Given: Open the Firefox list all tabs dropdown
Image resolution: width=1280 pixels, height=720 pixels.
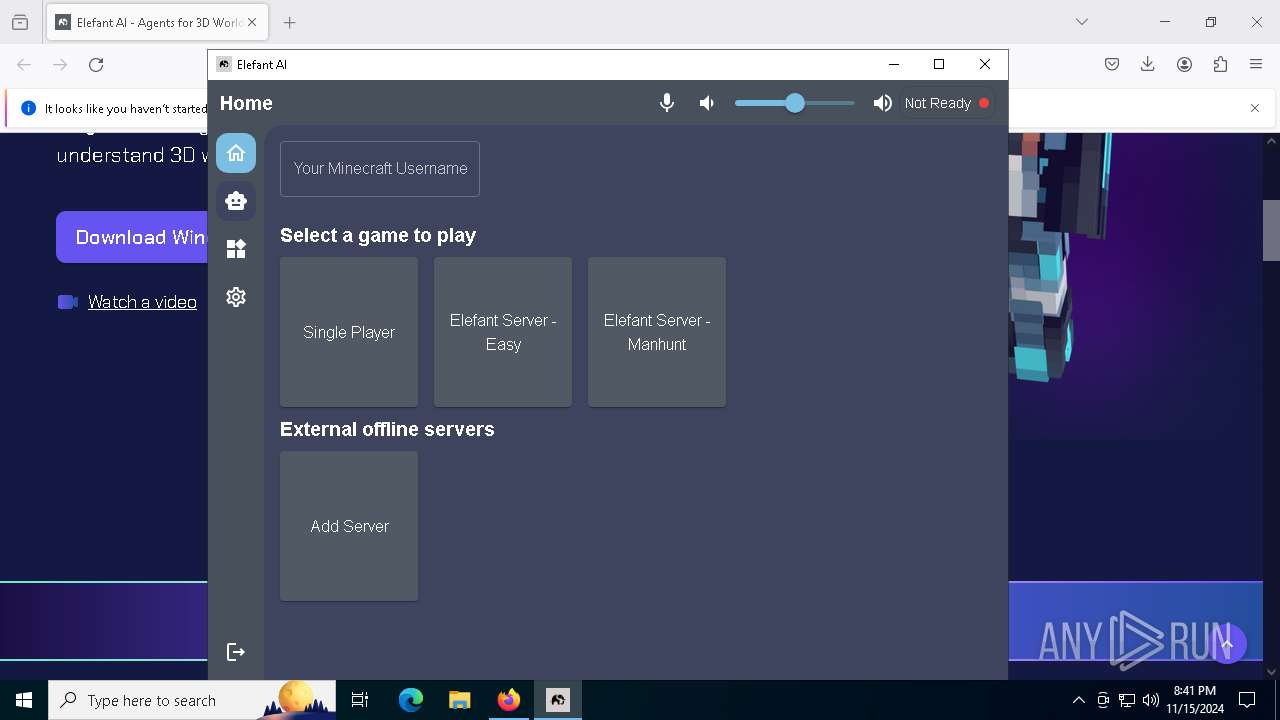Looking at the screenshot, I should pyautogui.click(x=1082, y=22).
